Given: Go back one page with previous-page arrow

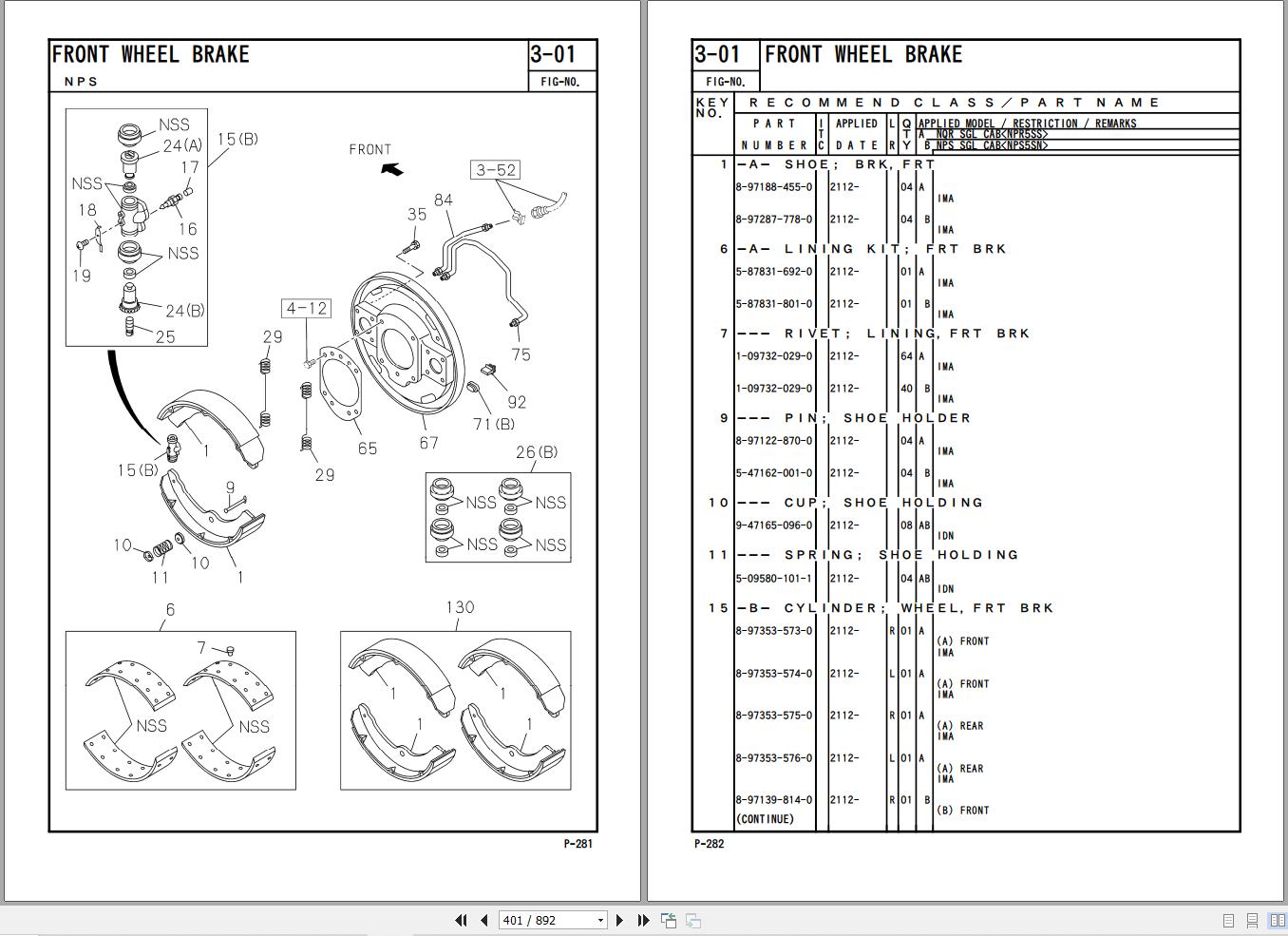Looking at the screenshot, I should click(x=483, y=920).
